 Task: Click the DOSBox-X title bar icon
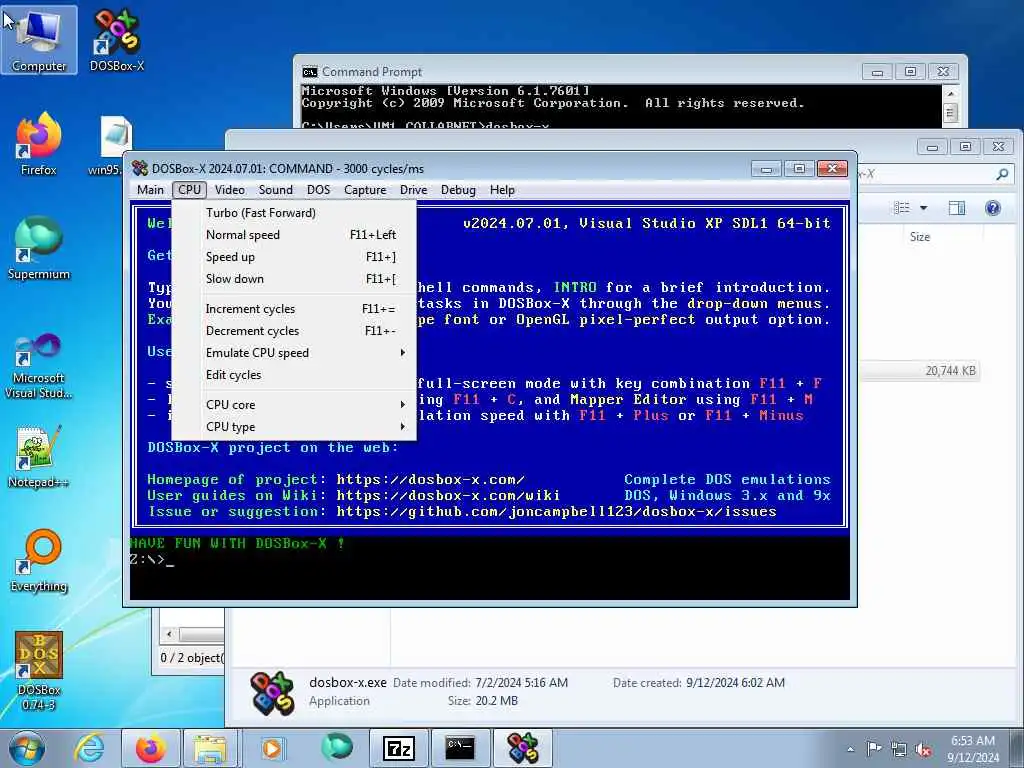[x=140, y=168]
